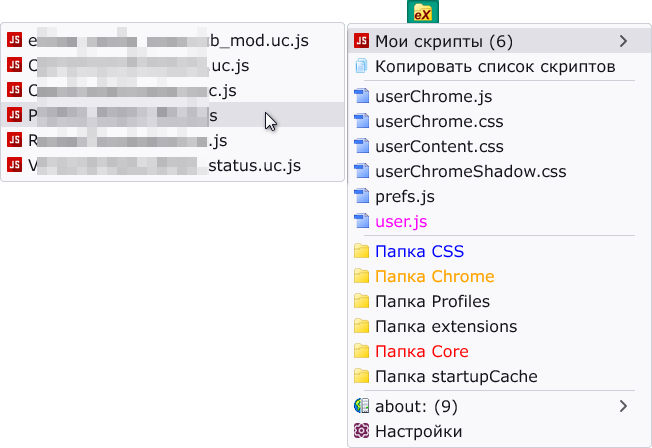This screenshot has height=448, width=652.
Task: Open Папка Profiles folder
Action: [x=499, y=301]
